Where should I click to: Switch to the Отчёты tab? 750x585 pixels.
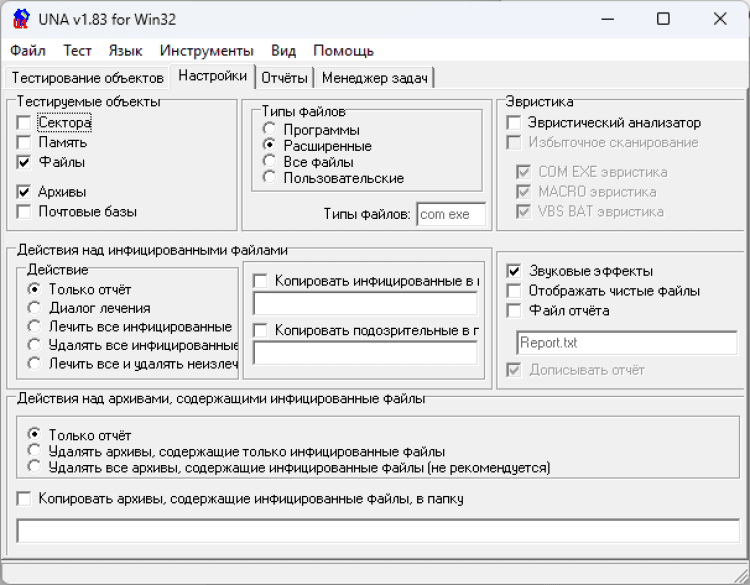coord(284,77)
